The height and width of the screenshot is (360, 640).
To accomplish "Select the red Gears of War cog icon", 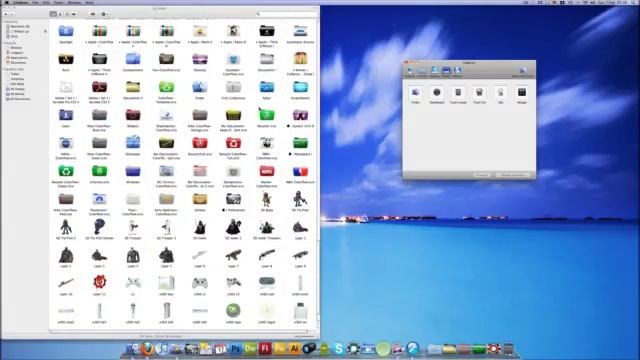I will click(x=99, y=282).
